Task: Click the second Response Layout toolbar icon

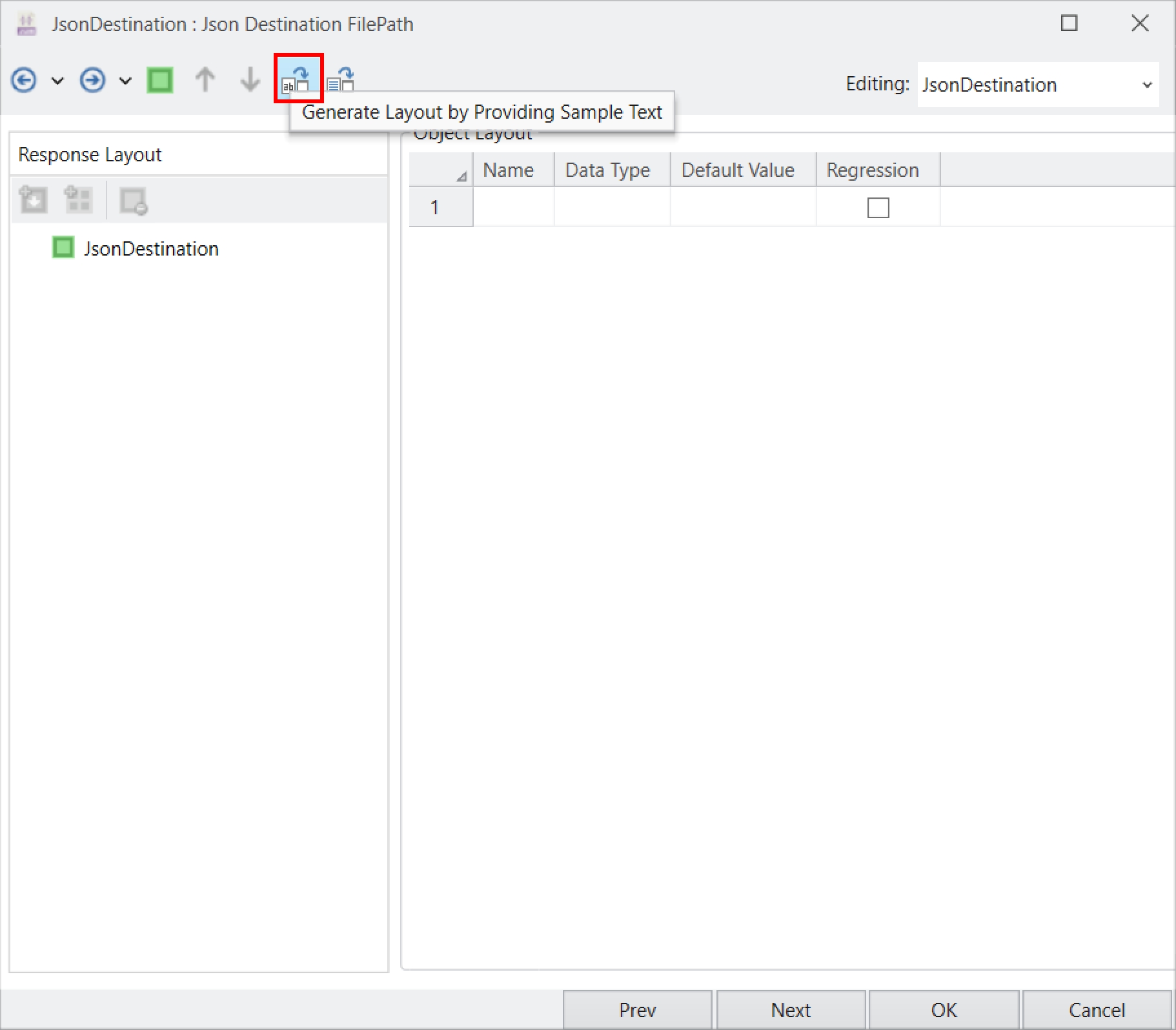Action: coord(79,200)
